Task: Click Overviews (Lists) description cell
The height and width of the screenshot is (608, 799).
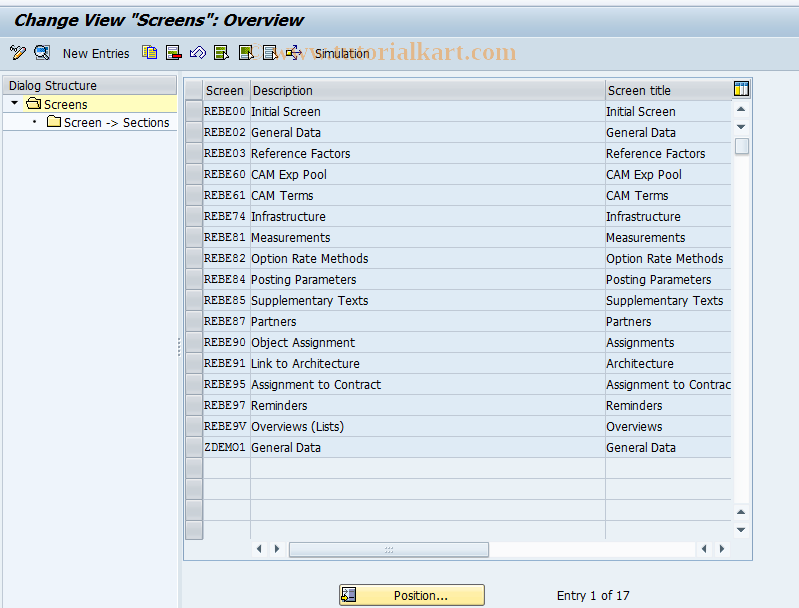Action: (x=428, y=427)
